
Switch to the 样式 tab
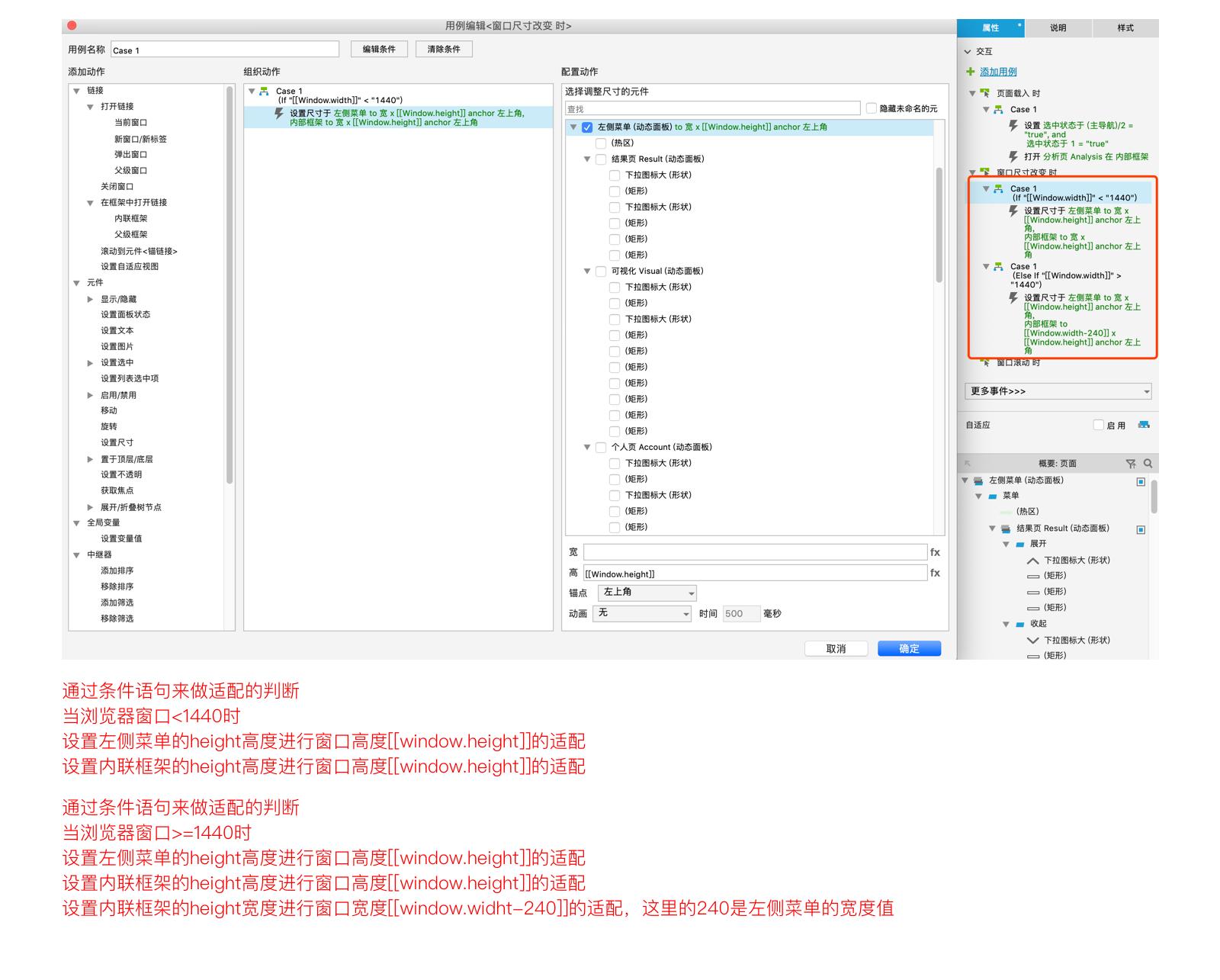click(x=1125, y=28)
